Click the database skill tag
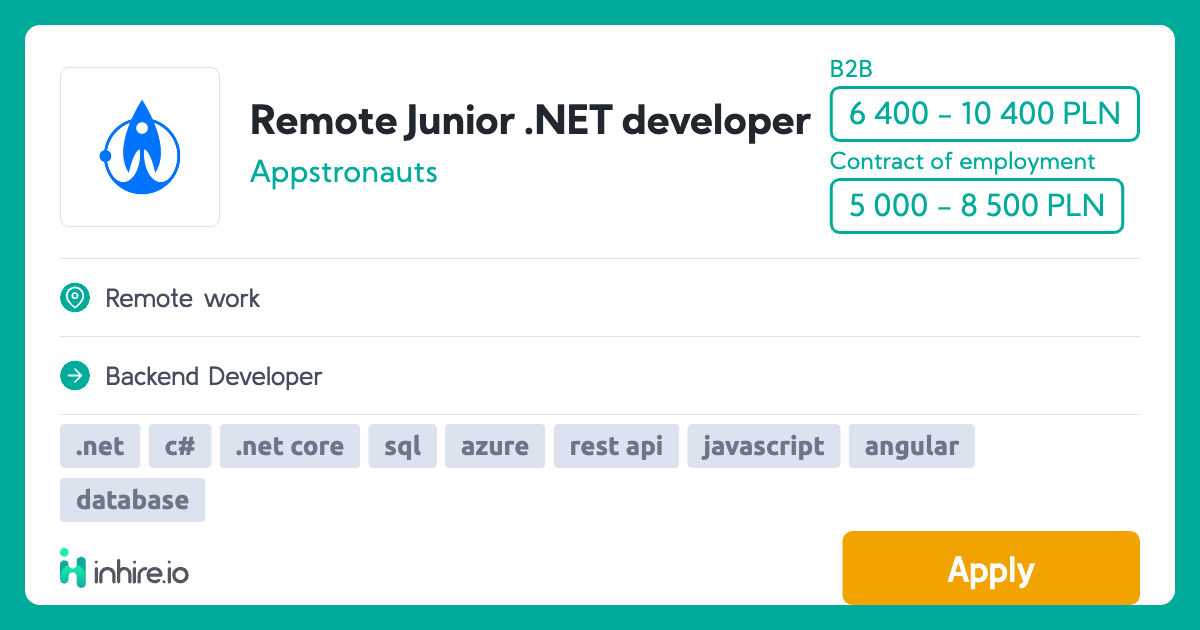The height and width of the screenshot is (630, 1200). [132, 500]
